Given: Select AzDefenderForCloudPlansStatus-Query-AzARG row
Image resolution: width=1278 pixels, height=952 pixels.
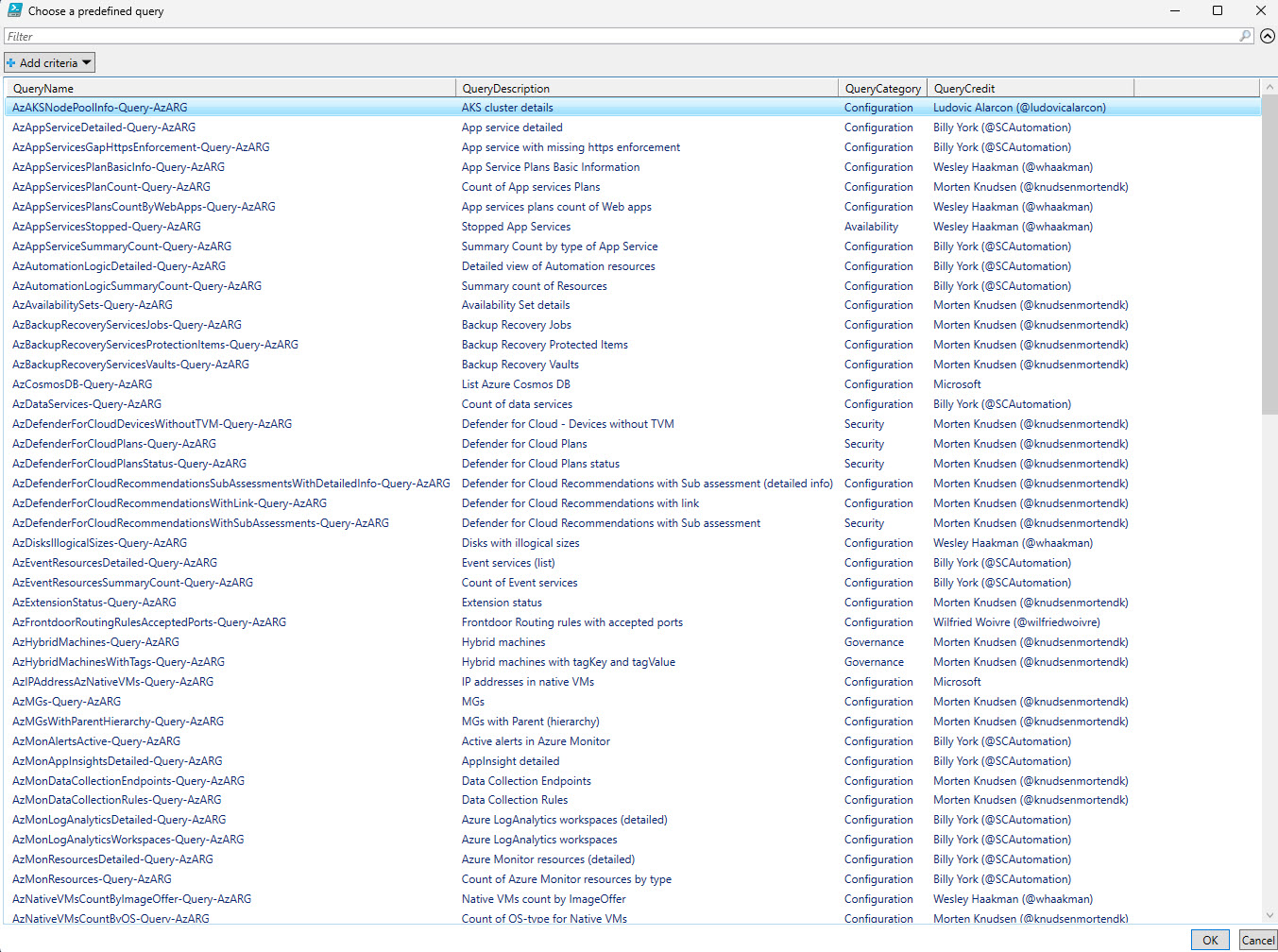Looking at the screenshot, I should tap(633, 464).
